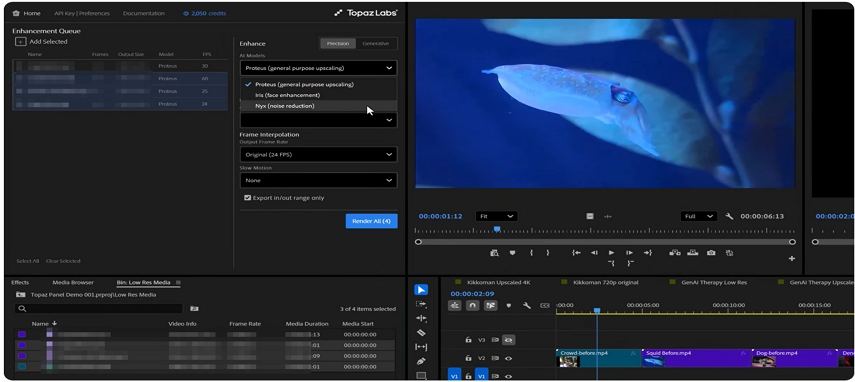
Task: Open timeline wrench display settings
Action: (527, 306)
